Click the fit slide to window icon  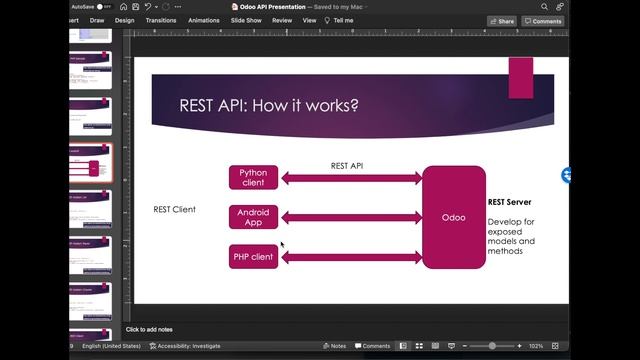click(x=555, y=346)
